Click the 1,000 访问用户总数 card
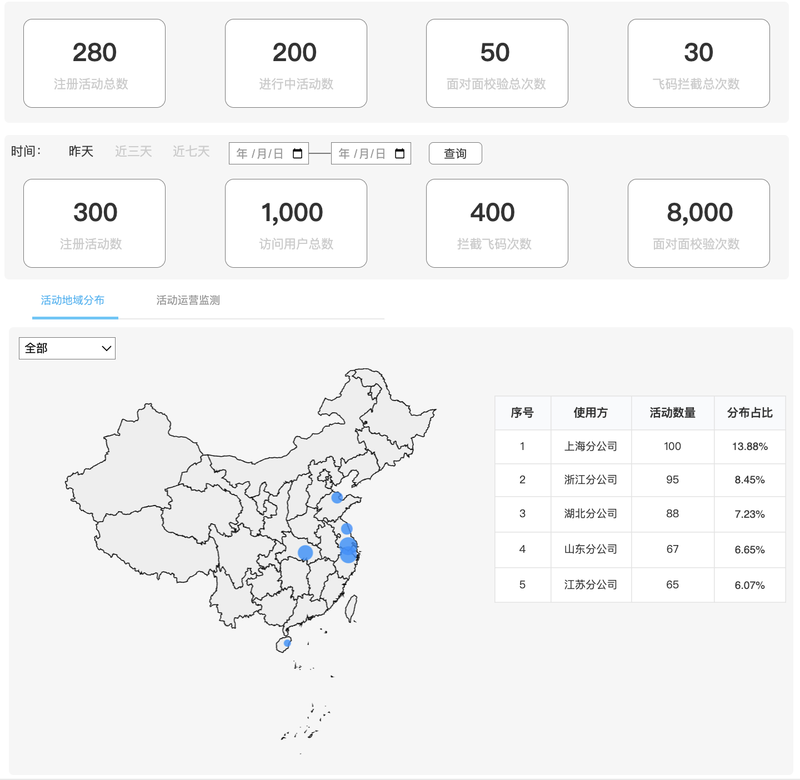The image size is (800, 780). point(296,223)
